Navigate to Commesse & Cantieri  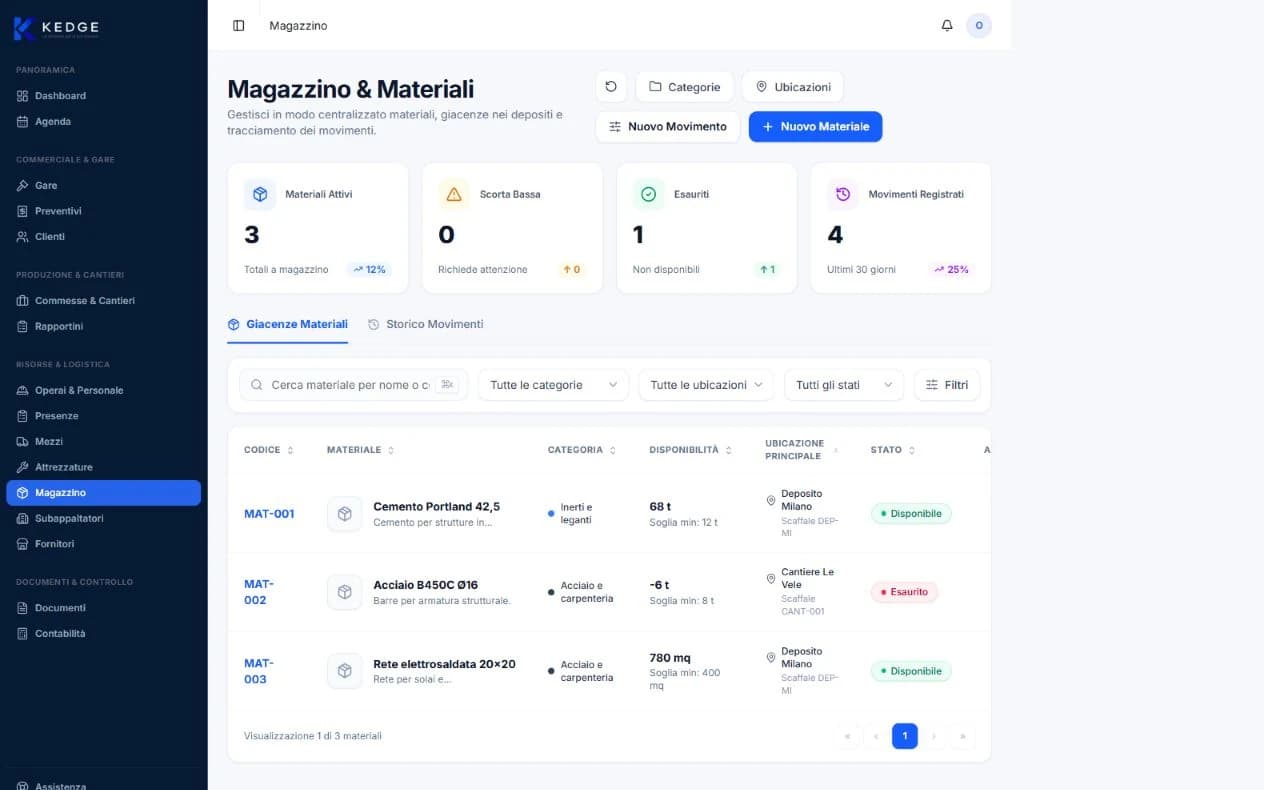click(103, 301)
